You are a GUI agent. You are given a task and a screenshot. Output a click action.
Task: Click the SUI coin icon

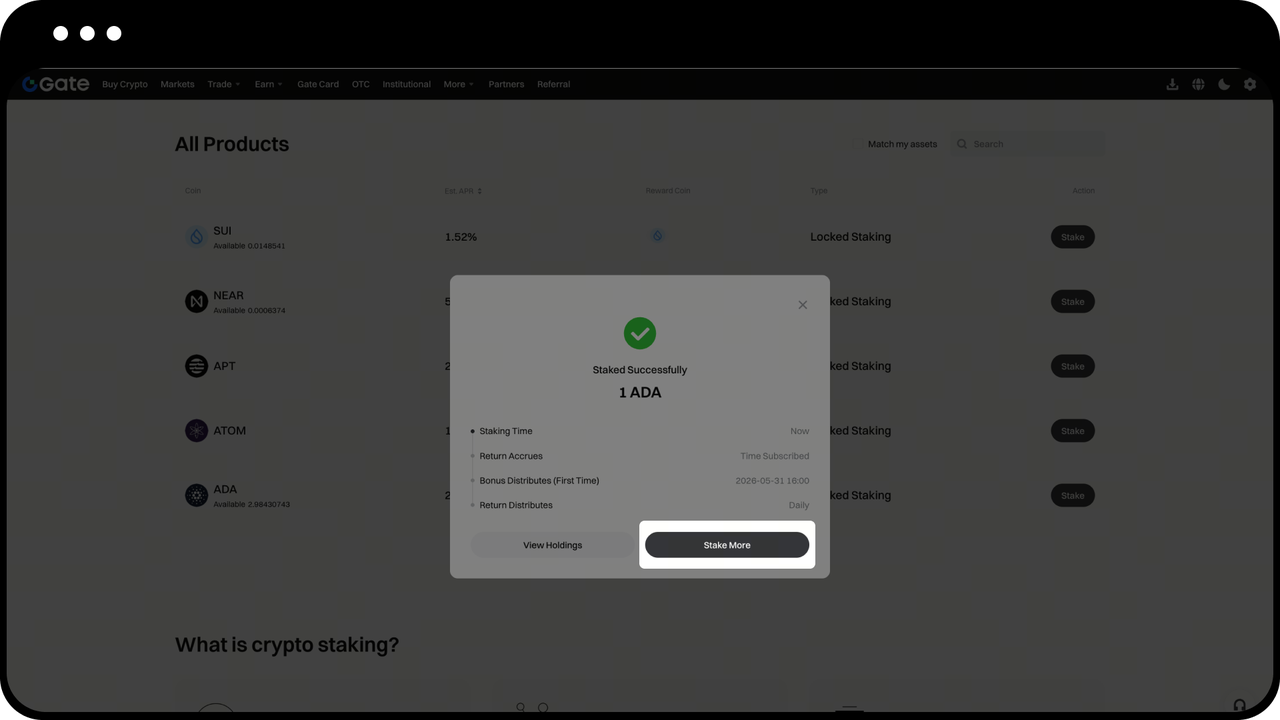(x=196, y=237)
